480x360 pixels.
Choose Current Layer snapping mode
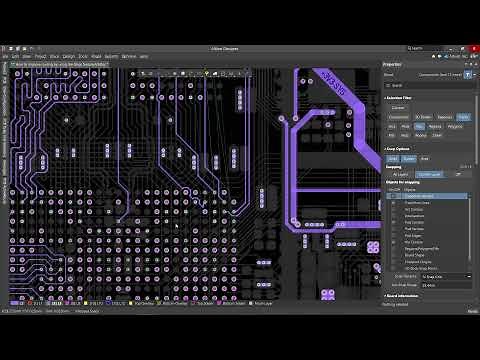(430, 174)
